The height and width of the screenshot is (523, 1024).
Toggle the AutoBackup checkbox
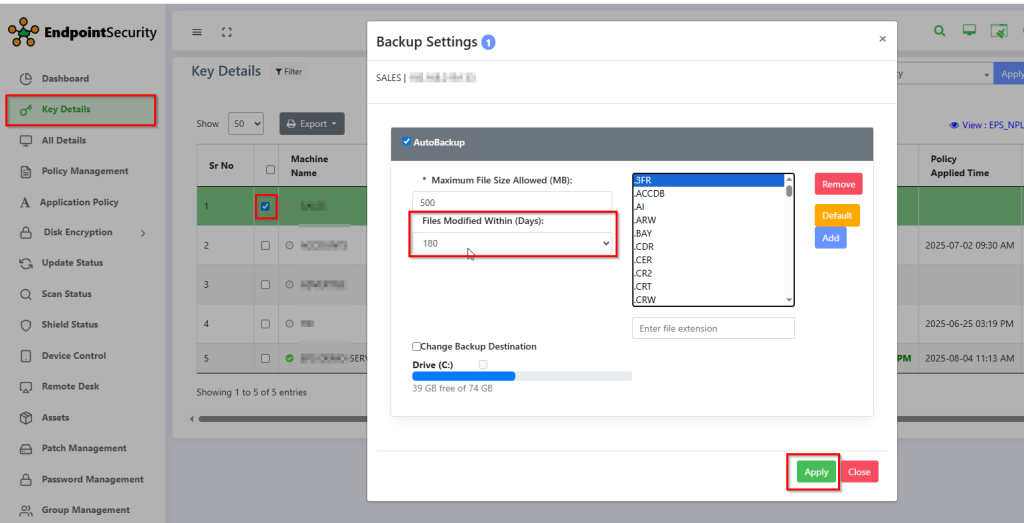point(407,142)
